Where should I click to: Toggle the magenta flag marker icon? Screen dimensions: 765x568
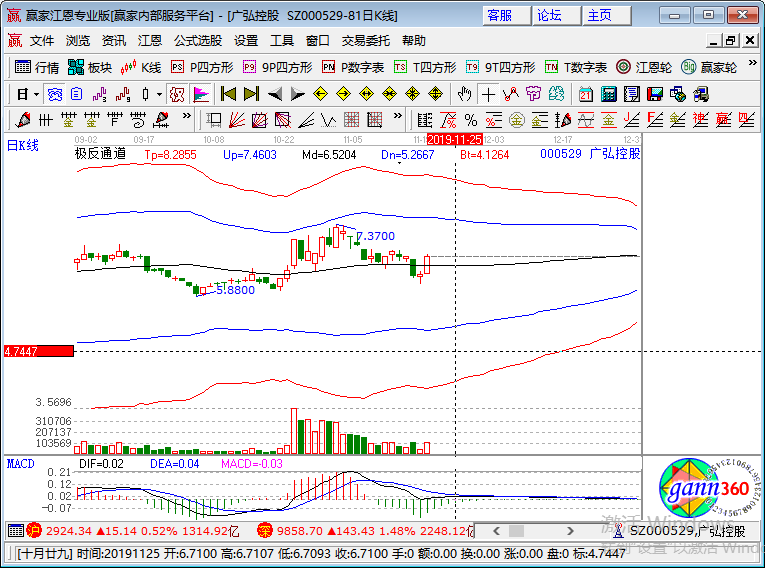coord(201,94)
